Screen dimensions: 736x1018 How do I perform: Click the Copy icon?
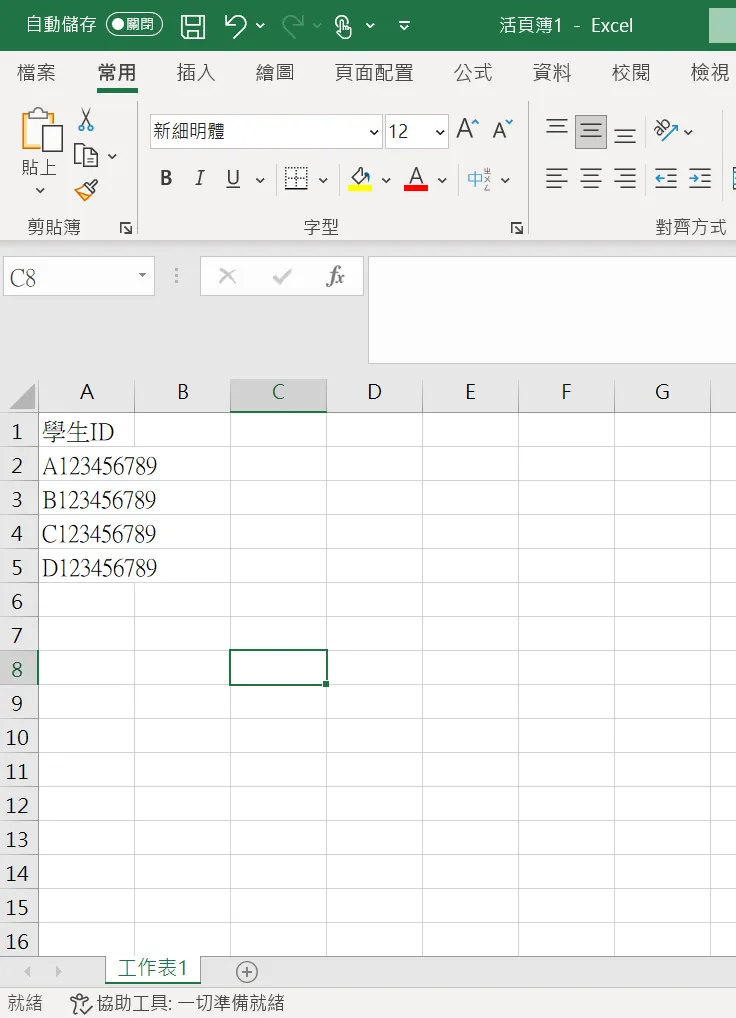click(86, 156)
